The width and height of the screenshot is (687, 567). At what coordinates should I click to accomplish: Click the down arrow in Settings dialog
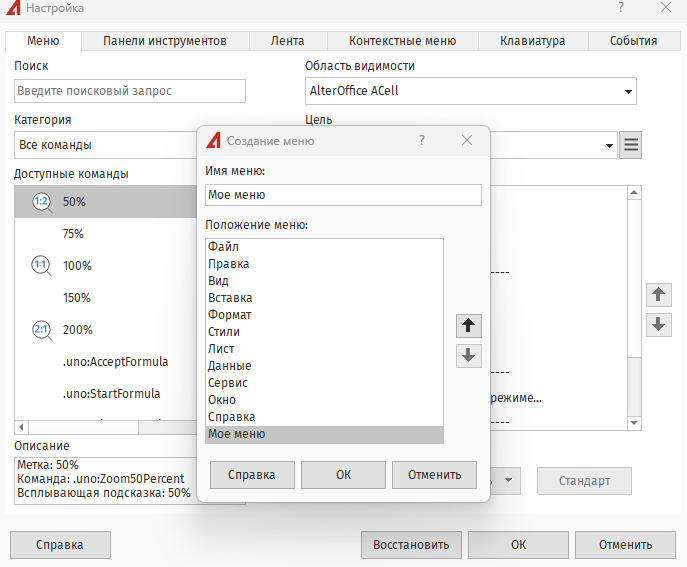[658, 325]
